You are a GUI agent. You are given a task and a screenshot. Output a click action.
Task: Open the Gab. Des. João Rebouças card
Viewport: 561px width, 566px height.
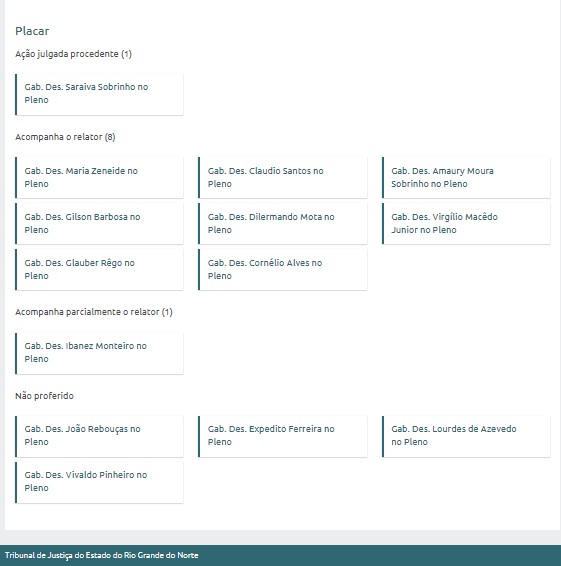tap(99, 436)
